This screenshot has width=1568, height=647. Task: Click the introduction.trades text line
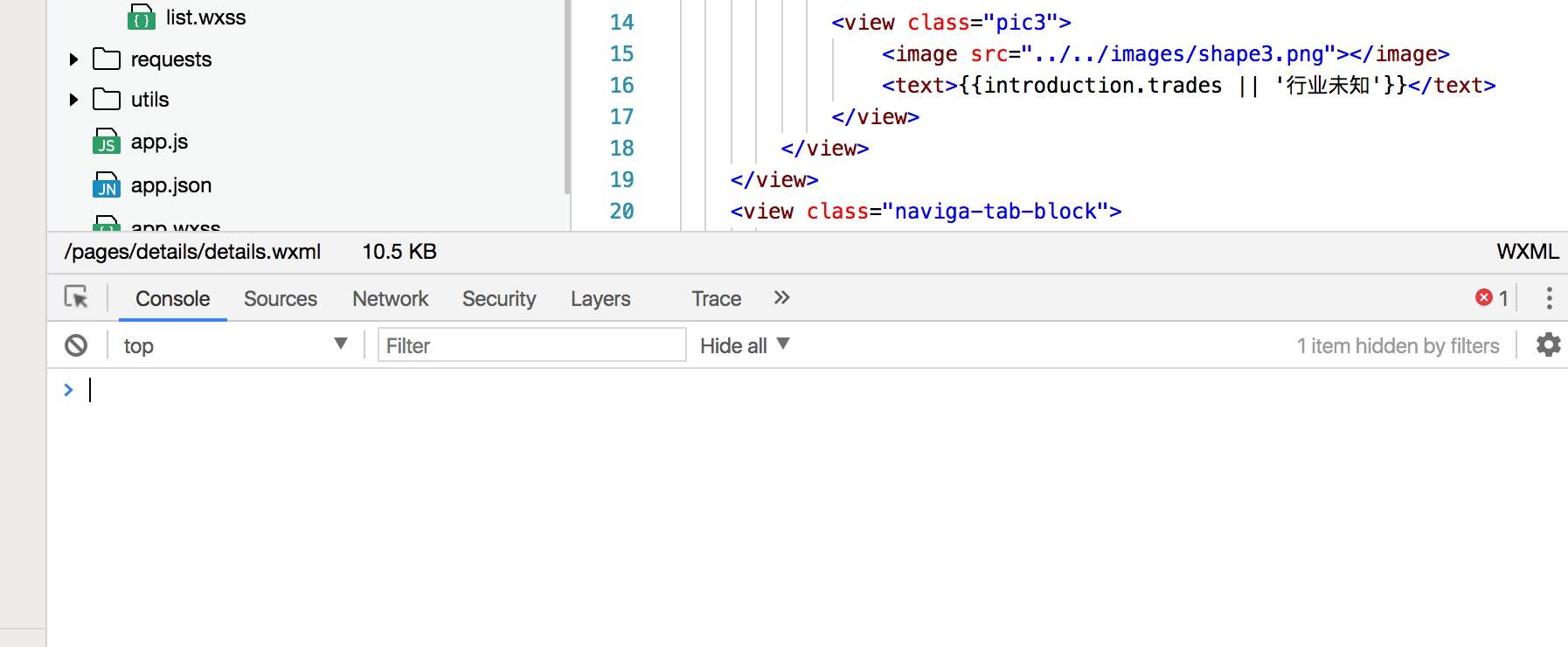1189,85
